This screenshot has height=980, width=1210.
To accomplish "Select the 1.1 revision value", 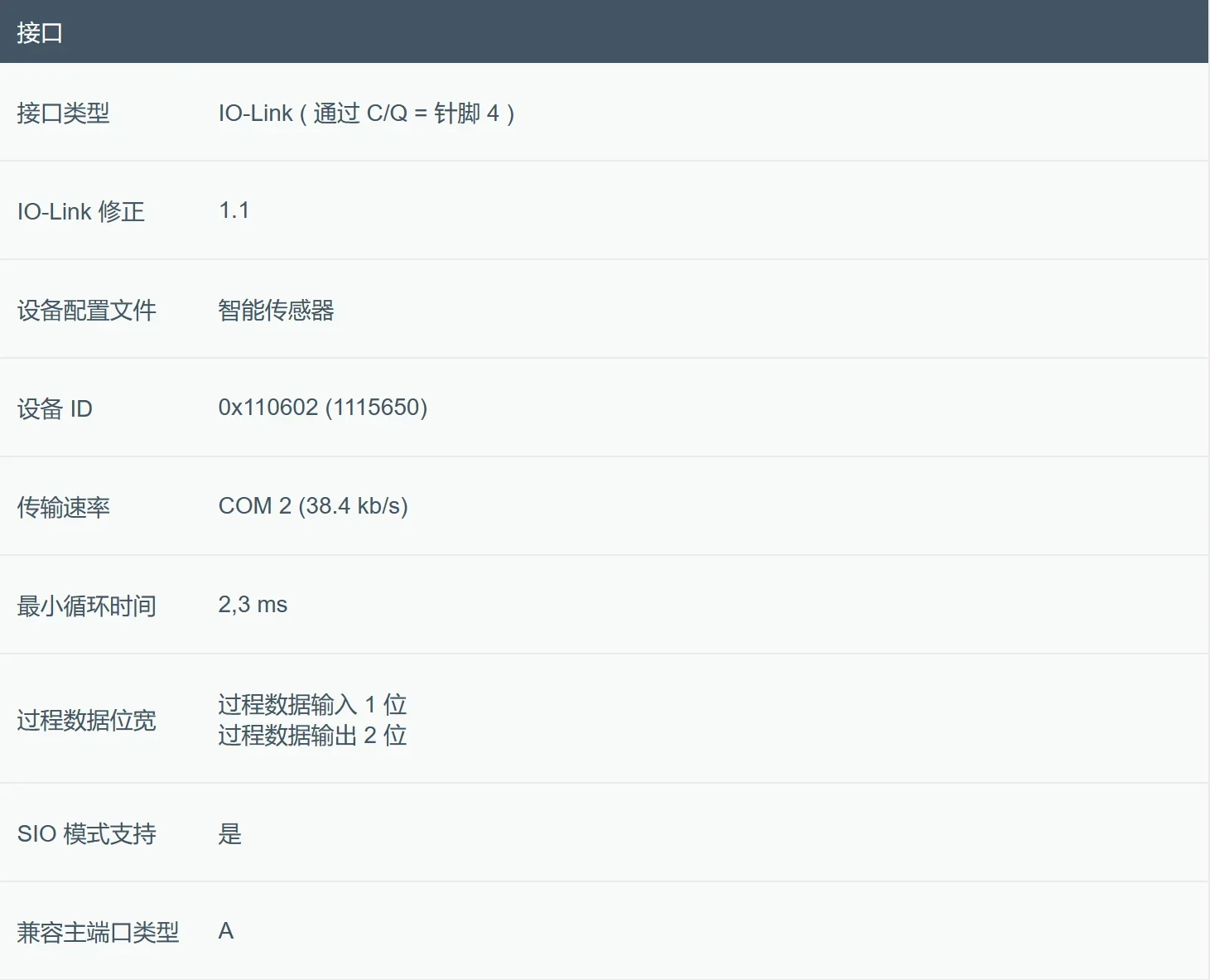I will click(234, 210).
